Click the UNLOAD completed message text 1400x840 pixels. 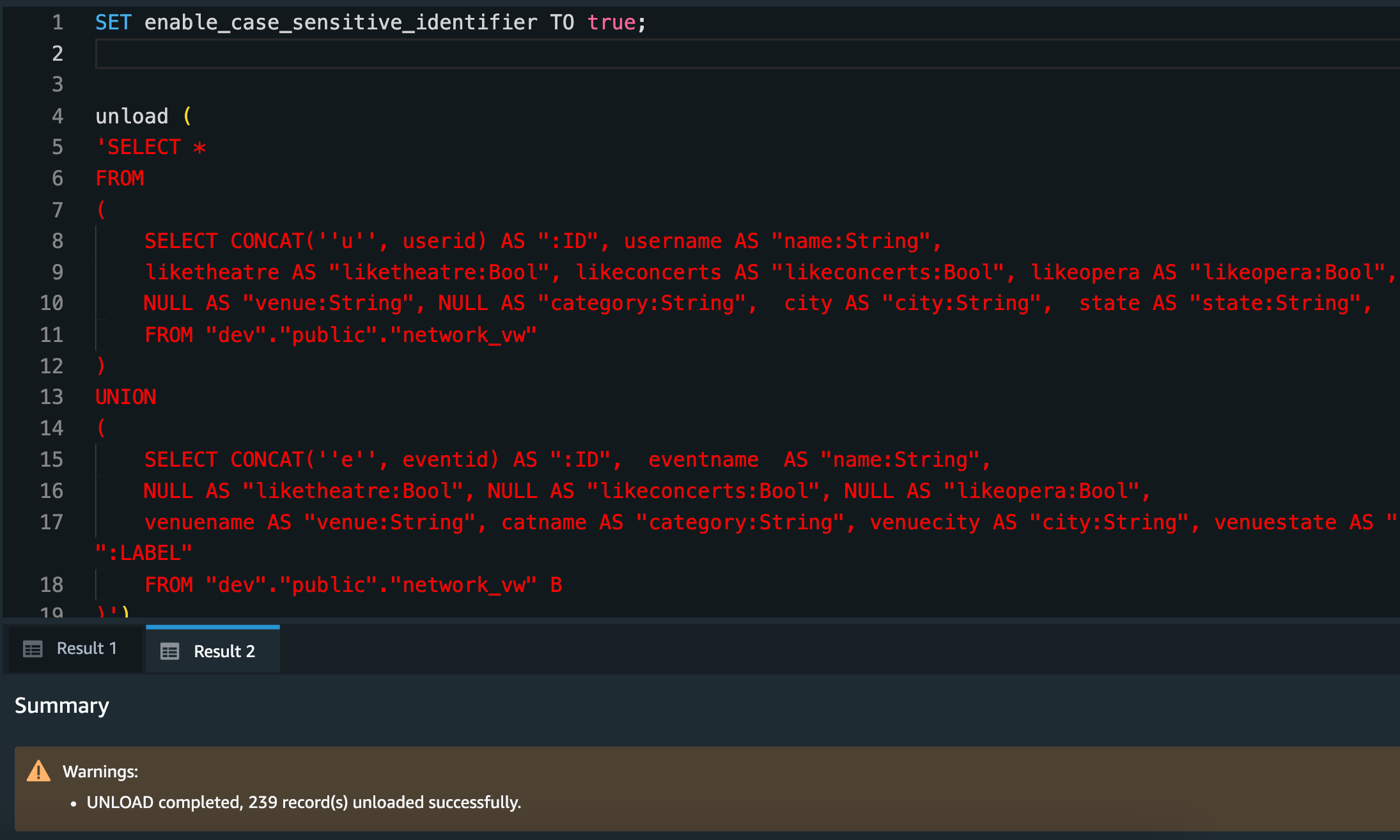pos(304,802)
